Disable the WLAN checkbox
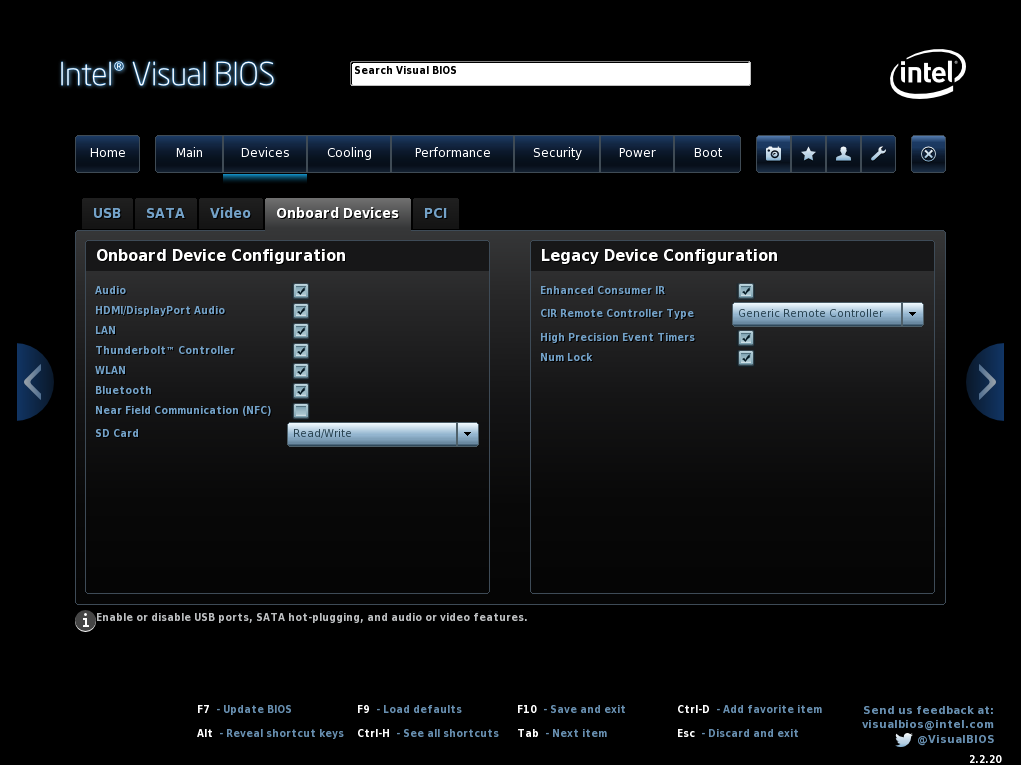This screenshot has height=765, width=1021. 301,370
